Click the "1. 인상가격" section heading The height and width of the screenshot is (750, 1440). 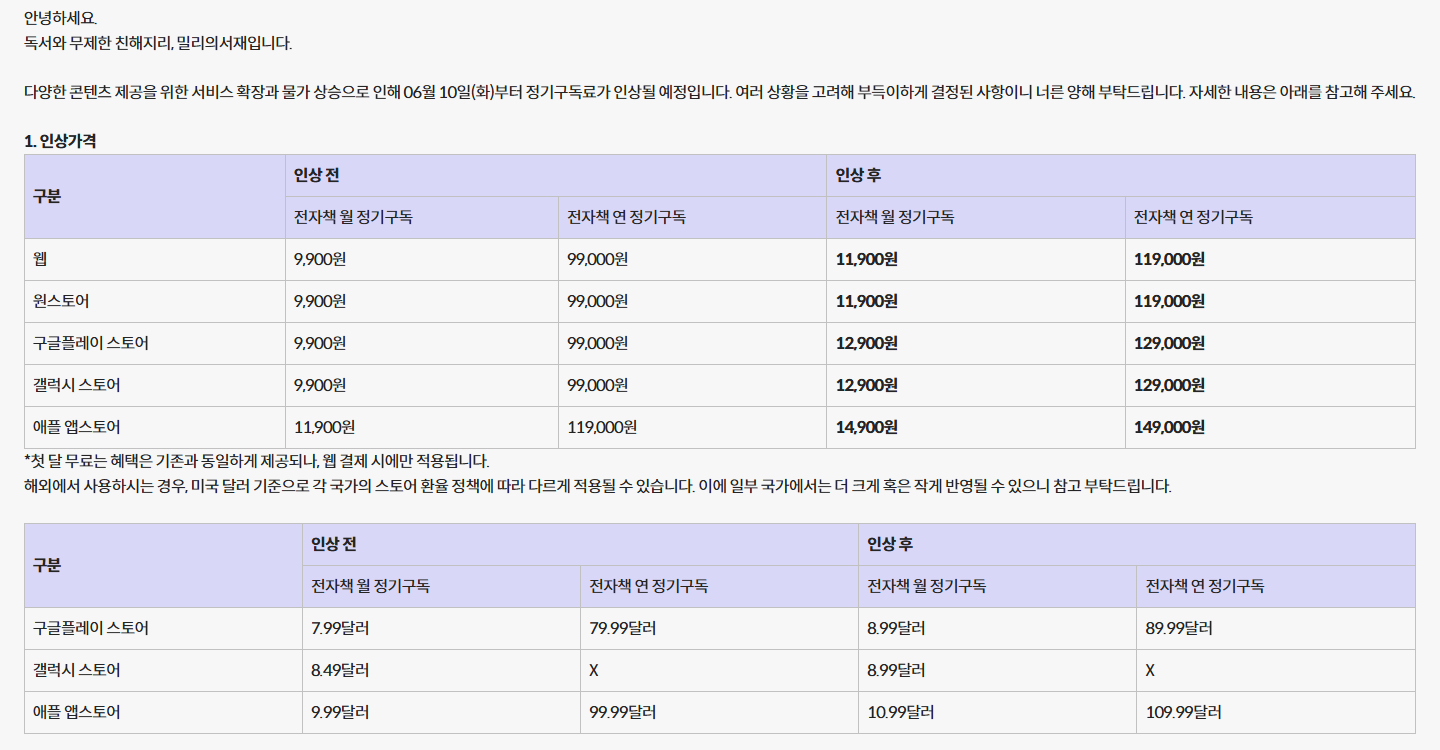point(60,141)
